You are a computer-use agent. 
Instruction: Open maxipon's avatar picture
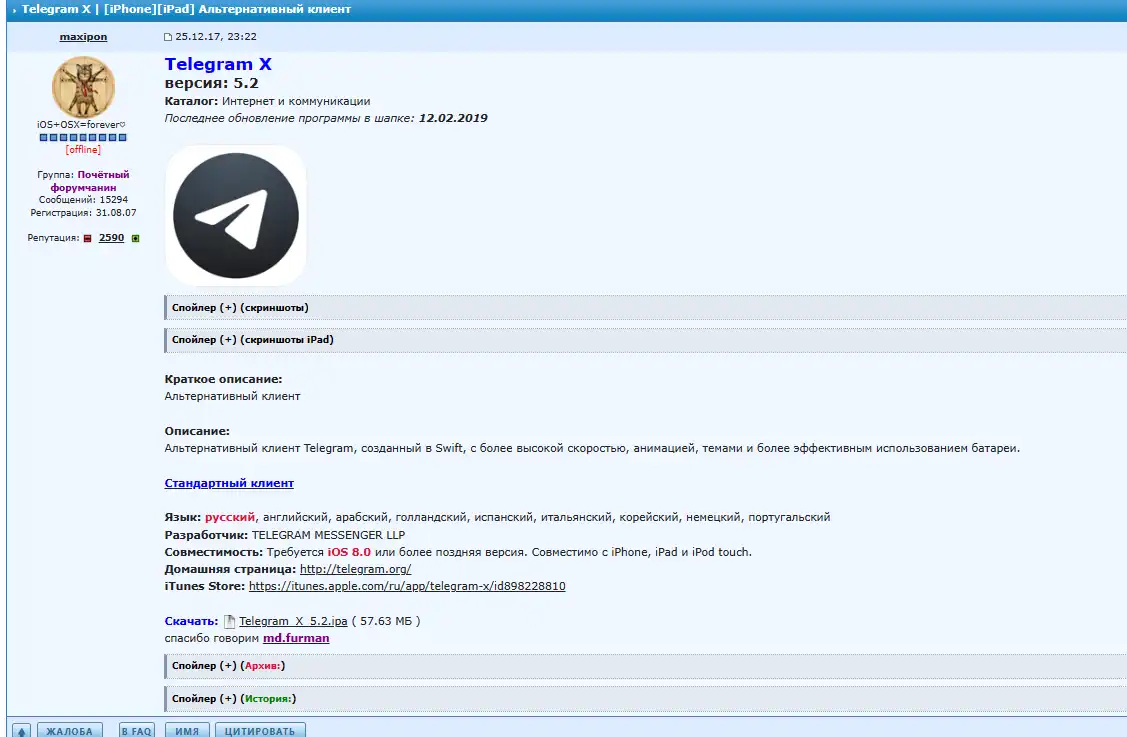tap(83, 87)
